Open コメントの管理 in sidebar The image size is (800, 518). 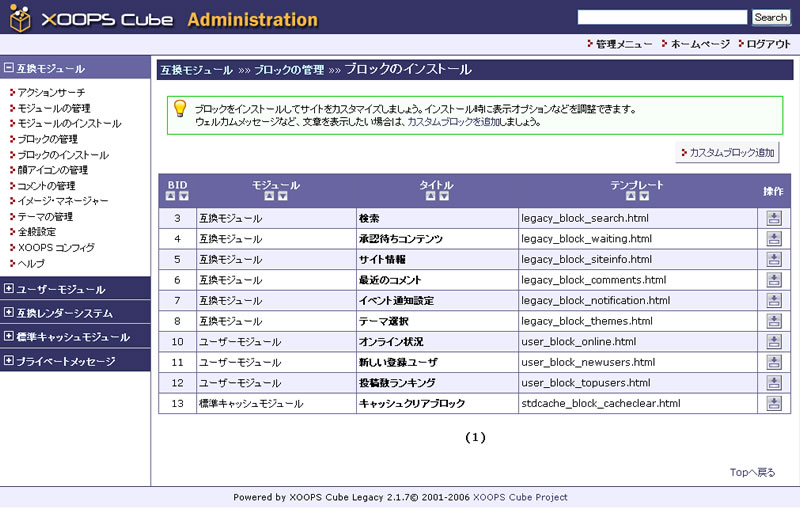[46, 186]
